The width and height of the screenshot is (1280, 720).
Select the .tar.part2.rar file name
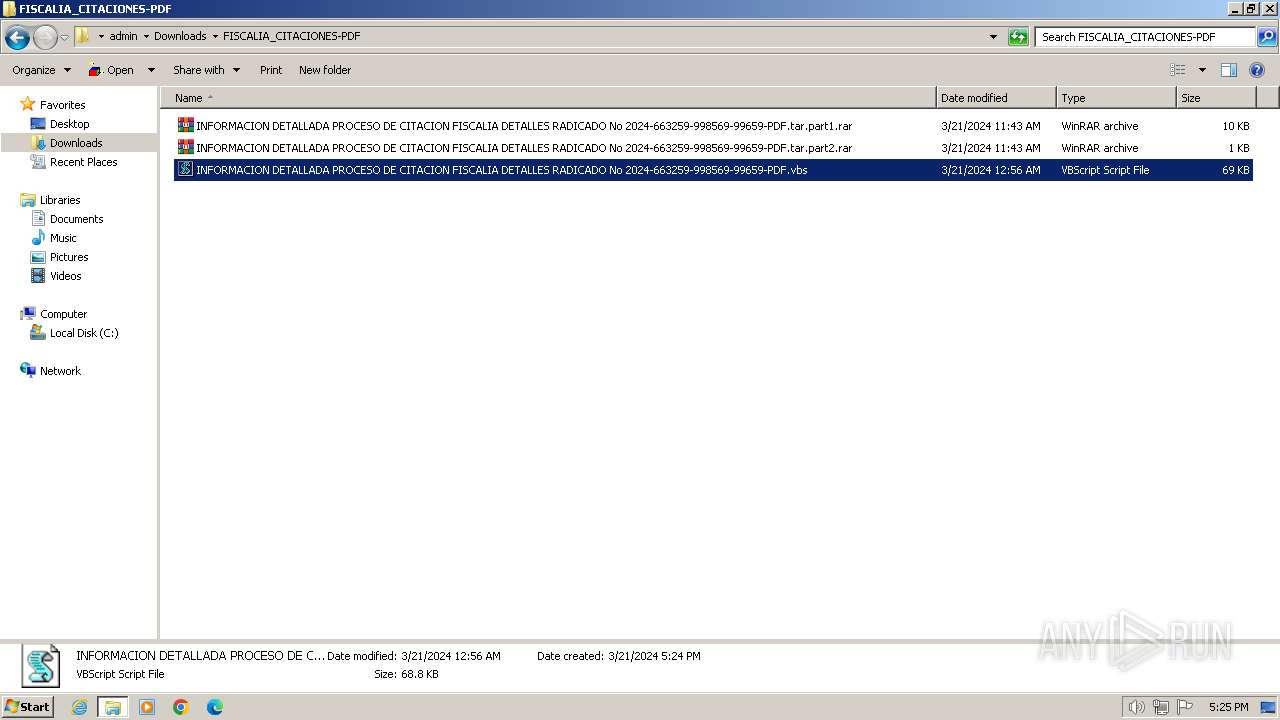pyautogui.click(x=524, y=148)
